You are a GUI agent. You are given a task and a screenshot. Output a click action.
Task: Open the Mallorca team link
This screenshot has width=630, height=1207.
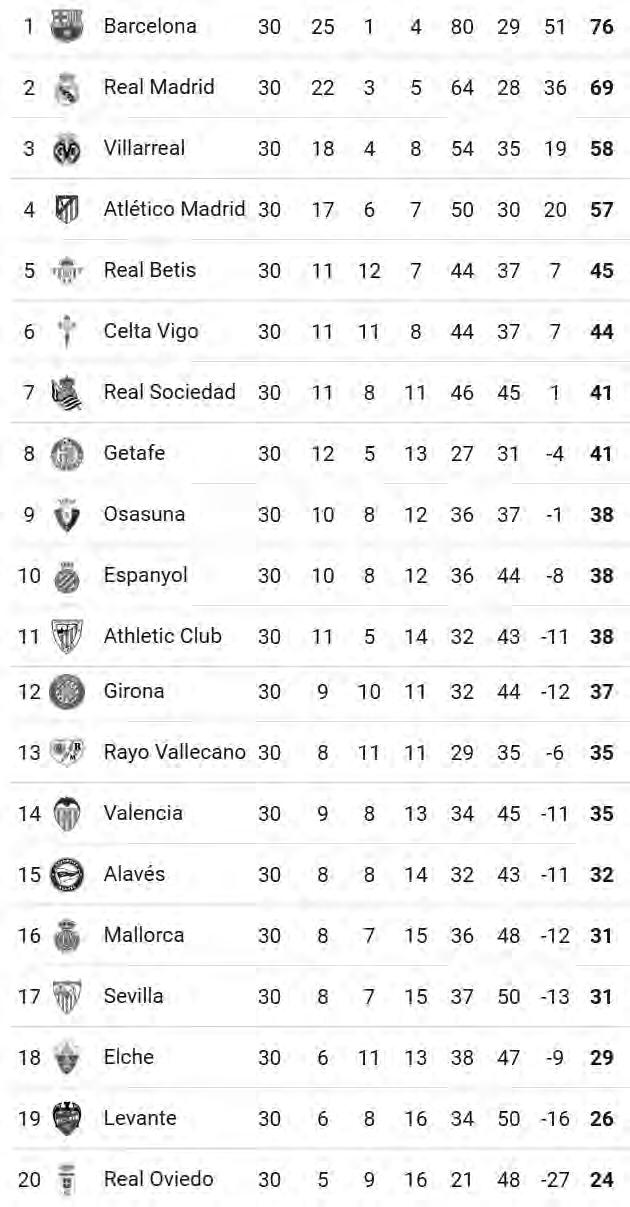pyautogui.click(x=144, y=935)
